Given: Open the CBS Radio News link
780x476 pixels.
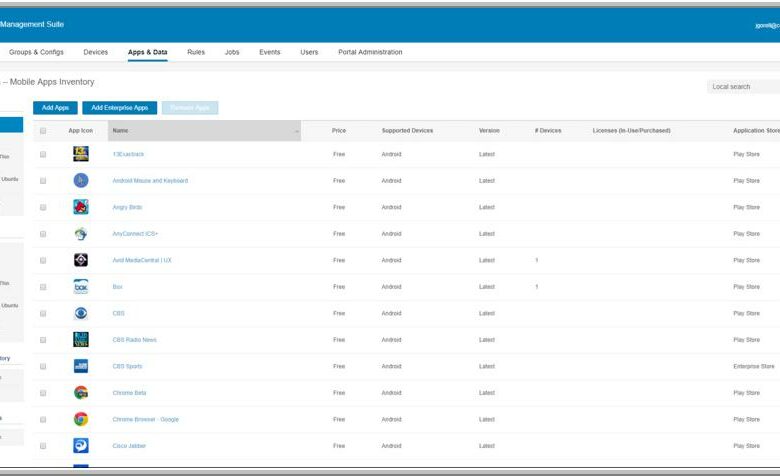Looking at the screenshot, I should click(x=134, y=340).
